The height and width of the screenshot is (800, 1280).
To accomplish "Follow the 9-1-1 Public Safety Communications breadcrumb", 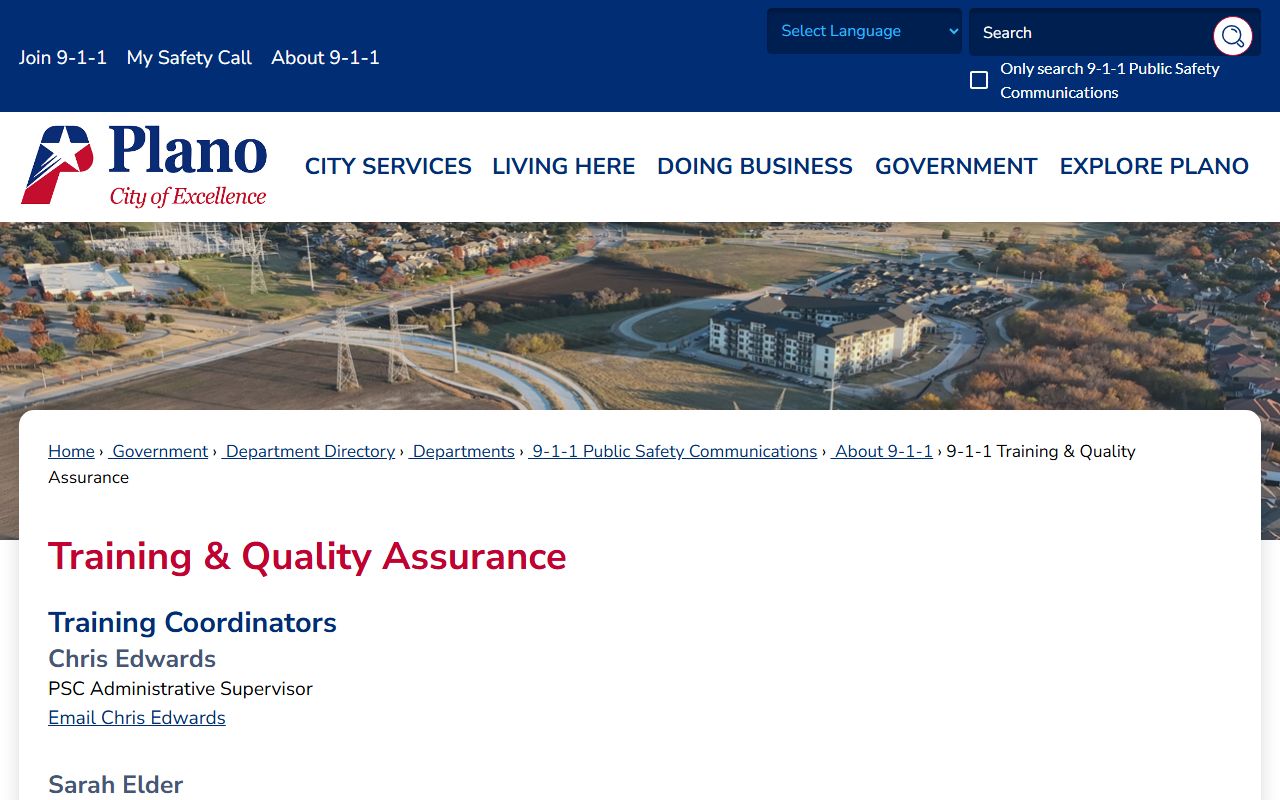I will (672, 451).
